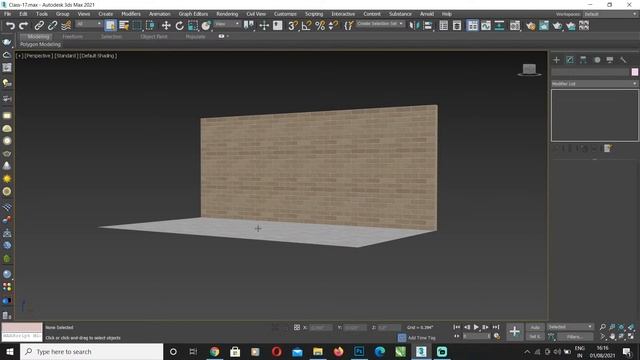This screenshot has width=640, height=360.
Task: Switch to the Populate ribbon tab
Action: [x=196, y=36]
